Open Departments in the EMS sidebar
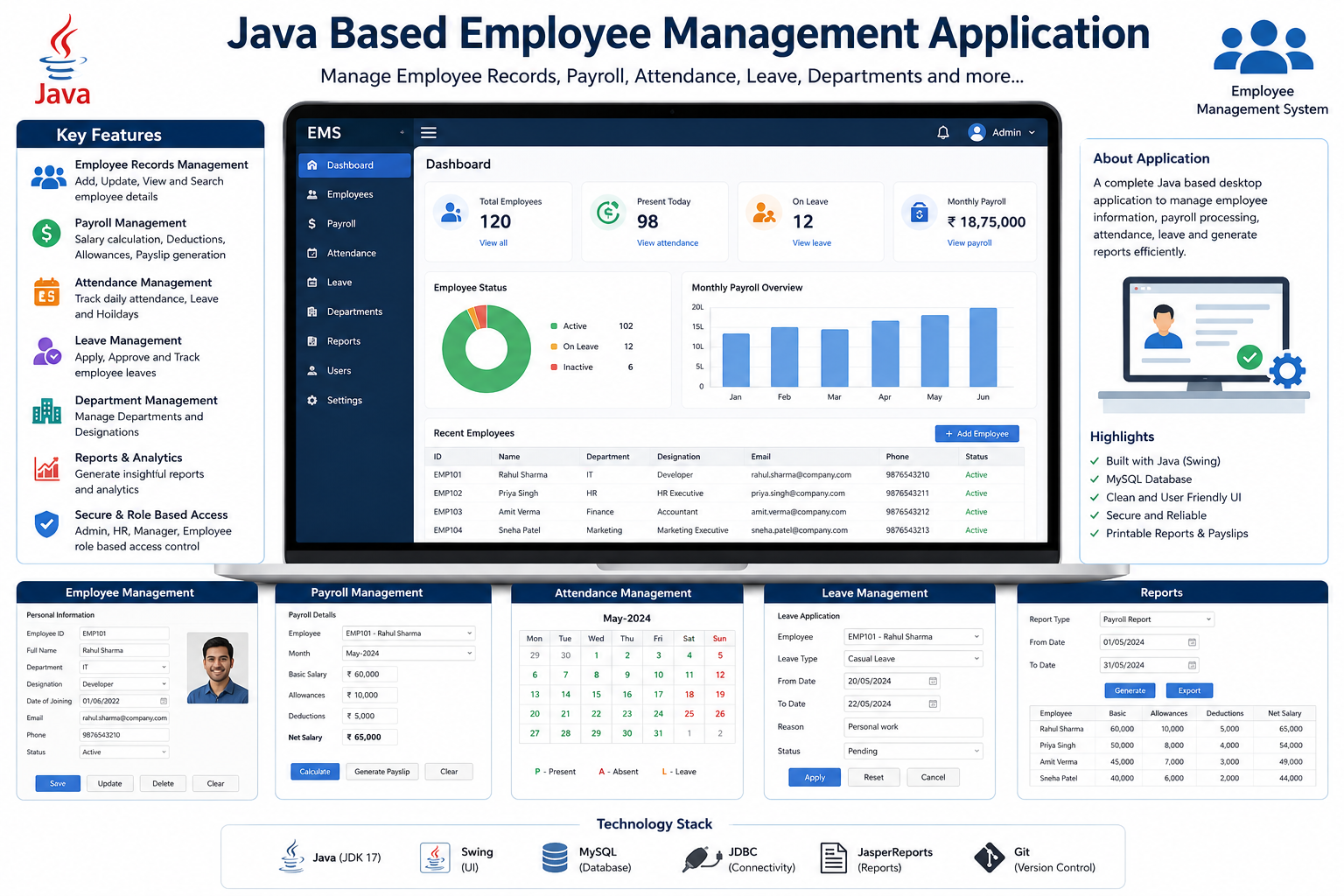This screenshot has width=1344, height=896. [x=354, y=311]
